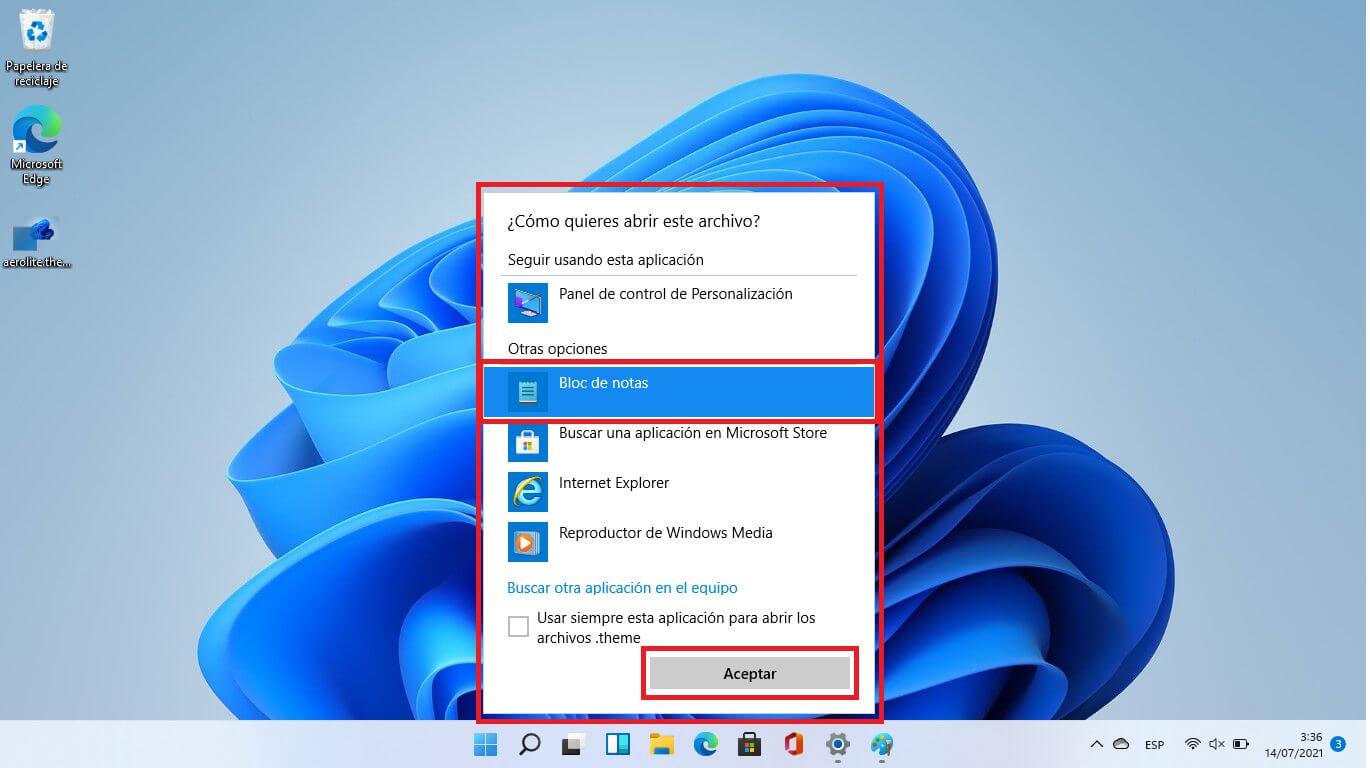1370x768 pixels.
Task: Open Wi-Fi network icon in tray
Action: click(1193, 744)
